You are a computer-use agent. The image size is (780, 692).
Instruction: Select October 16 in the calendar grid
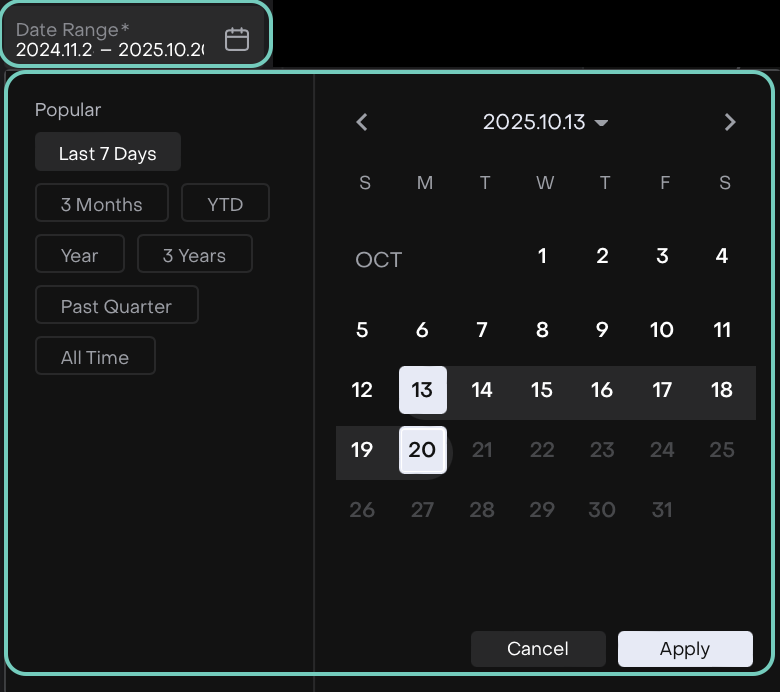602,390
